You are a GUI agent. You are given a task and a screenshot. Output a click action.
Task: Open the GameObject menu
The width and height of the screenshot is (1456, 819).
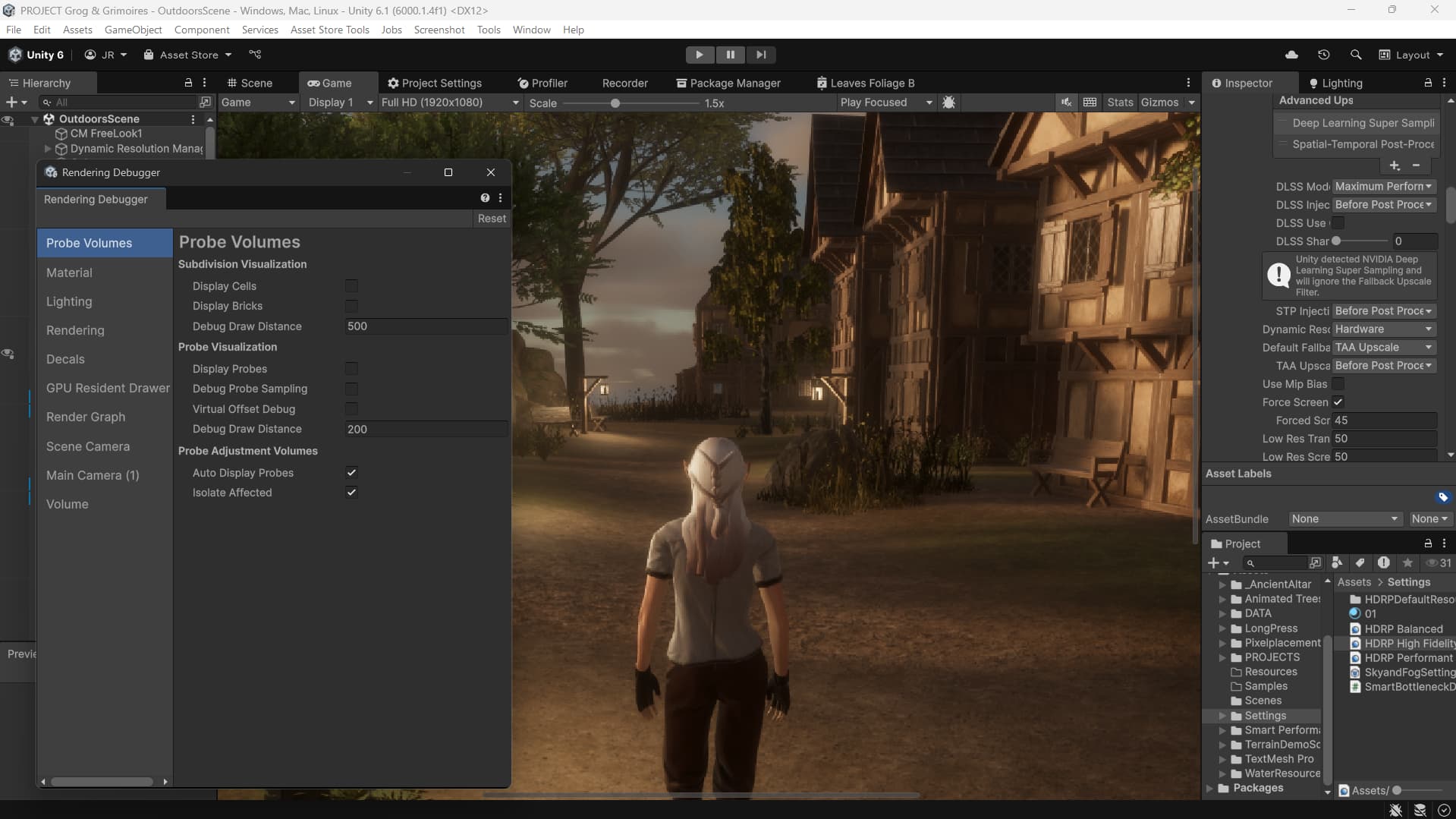[x=133, y=30]
